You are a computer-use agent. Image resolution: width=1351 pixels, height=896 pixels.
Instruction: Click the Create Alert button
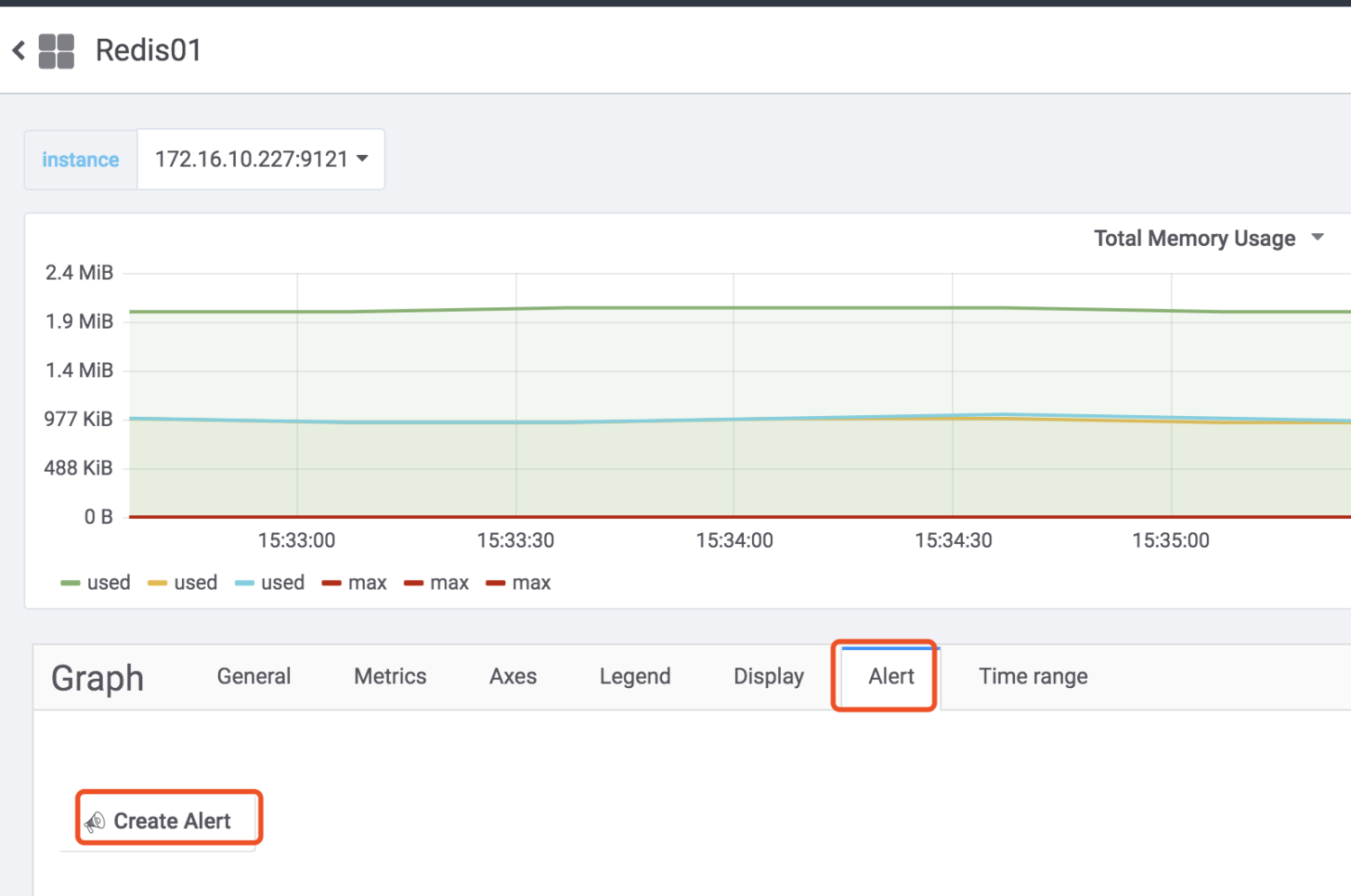[x=169, y=820]
